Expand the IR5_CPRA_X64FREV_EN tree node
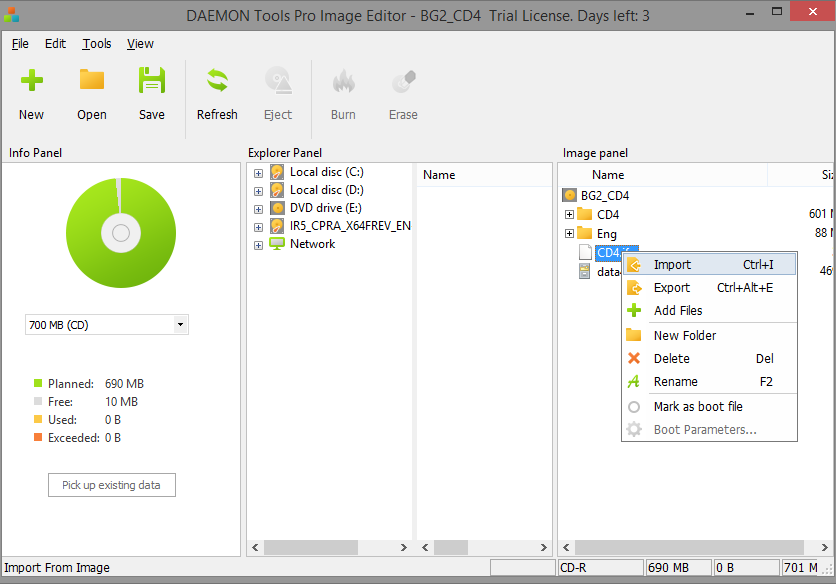Viewport: 836px width, 584px height. click(x=259, y=228)
